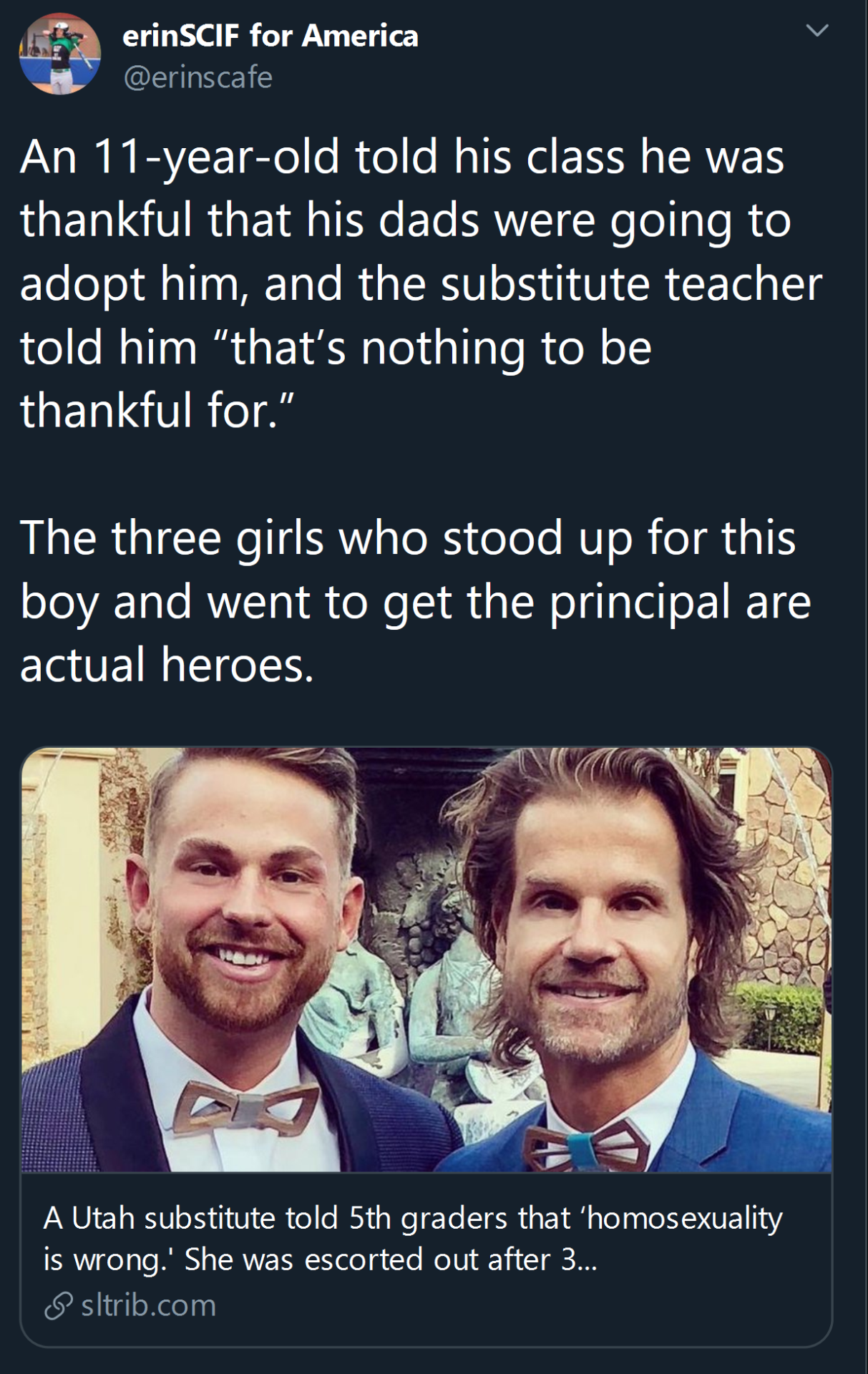Open the tweet options chevron menu

pos(816,30)
